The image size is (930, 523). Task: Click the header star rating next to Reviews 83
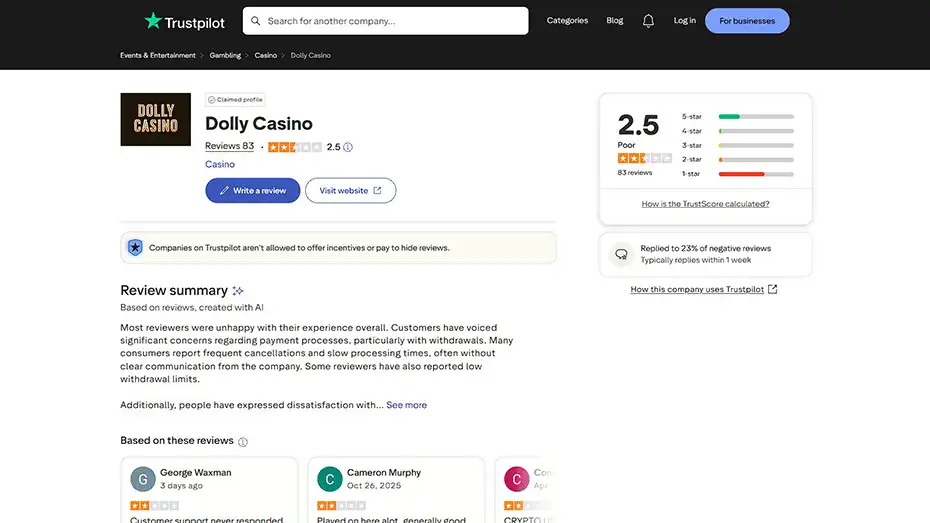[x=295, y=147]
